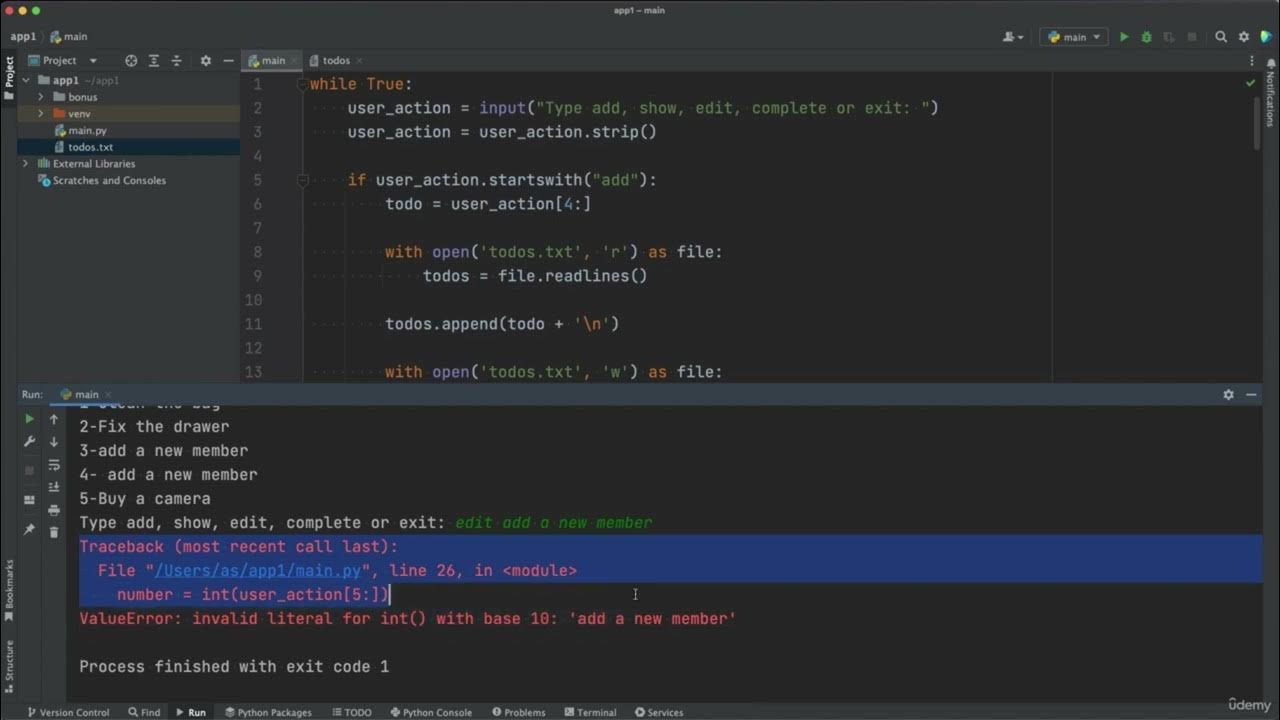The height and width of the screenshot is (720, 1280).
Task: Click the JetBrains Toolbox colorful icon
Action: pos(1266,37)
